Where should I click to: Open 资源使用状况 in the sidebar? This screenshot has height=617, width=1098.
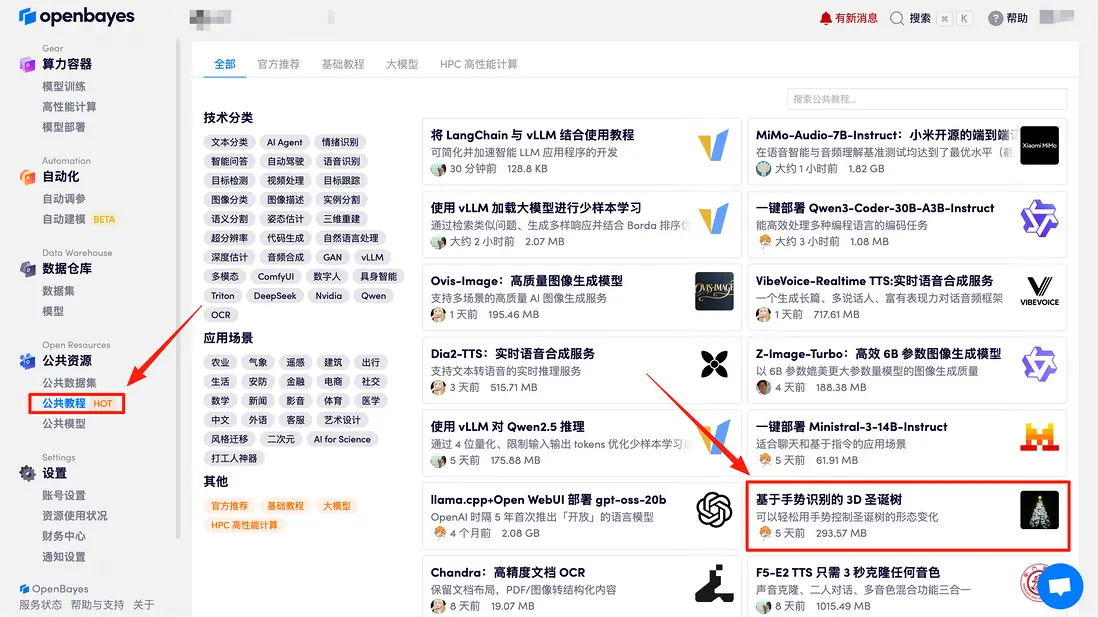74,516
